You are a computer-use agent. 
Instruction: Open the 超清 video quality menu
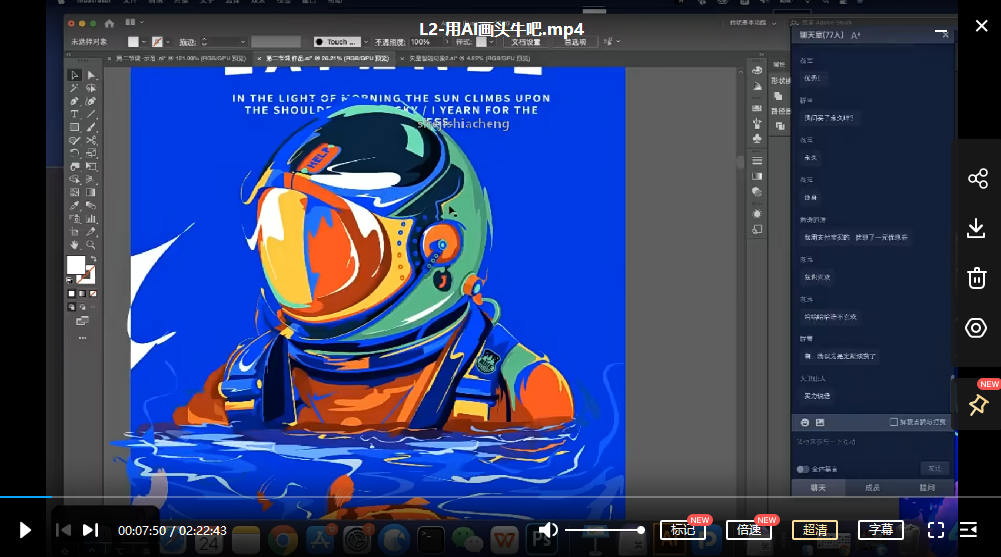[815, 530]
